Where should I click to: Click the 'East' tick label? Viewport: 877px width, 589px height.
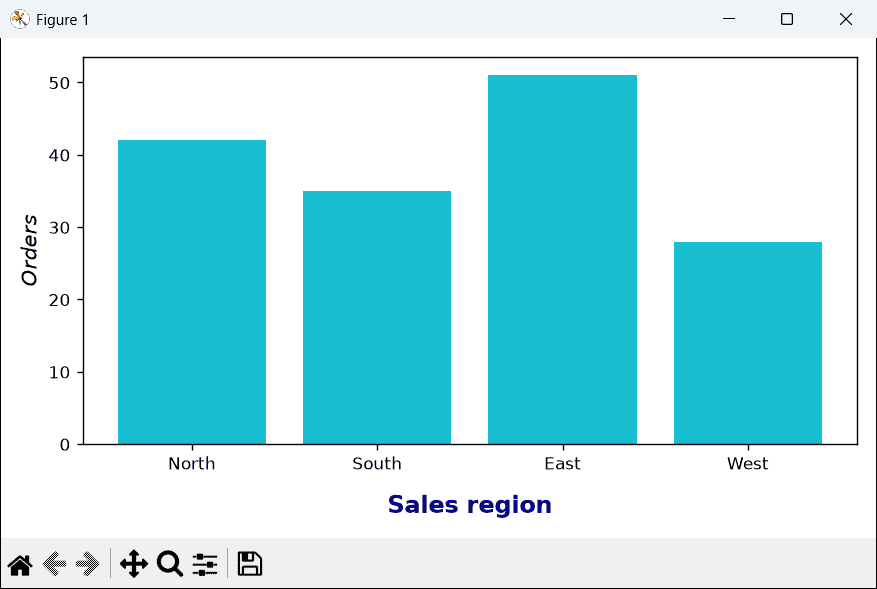pos(563,464)
